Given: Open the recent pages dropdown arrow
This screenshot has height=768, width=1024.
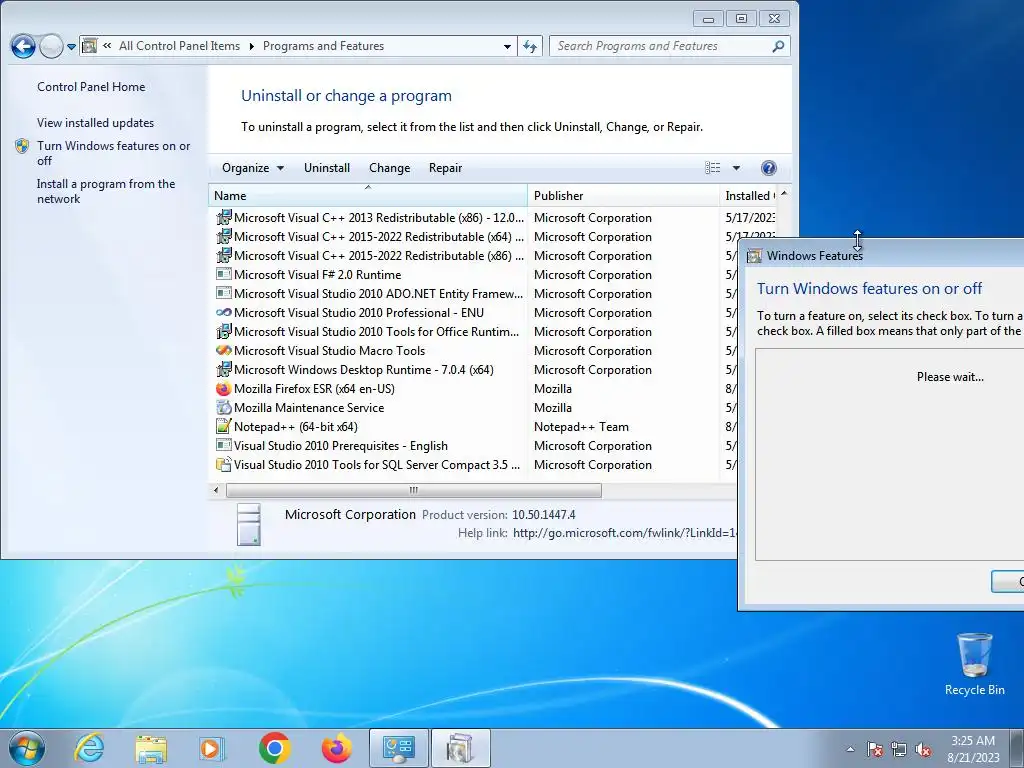Looking at the screenshot, I should [71, 47].
